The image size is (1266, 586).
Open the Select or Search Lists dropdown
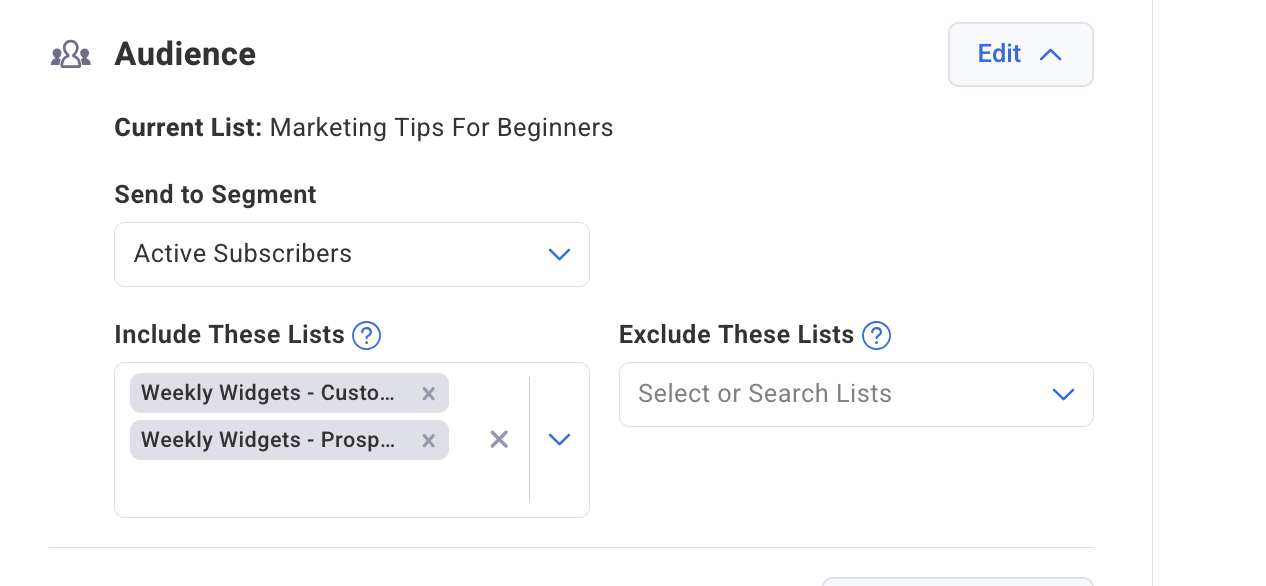click(856, 394)
